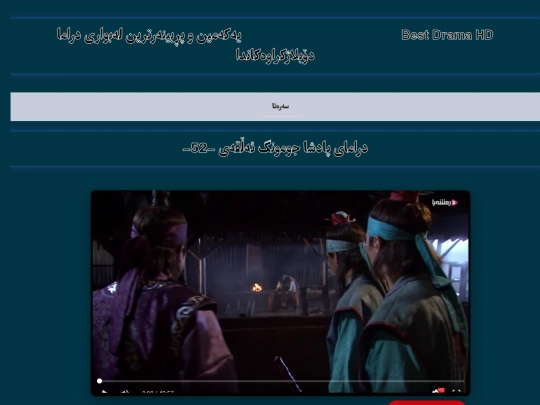The height and width of the screenshot is (405, 540).
Task: Open the Best Drama HD site title
Action: click(x=447, y=35)
